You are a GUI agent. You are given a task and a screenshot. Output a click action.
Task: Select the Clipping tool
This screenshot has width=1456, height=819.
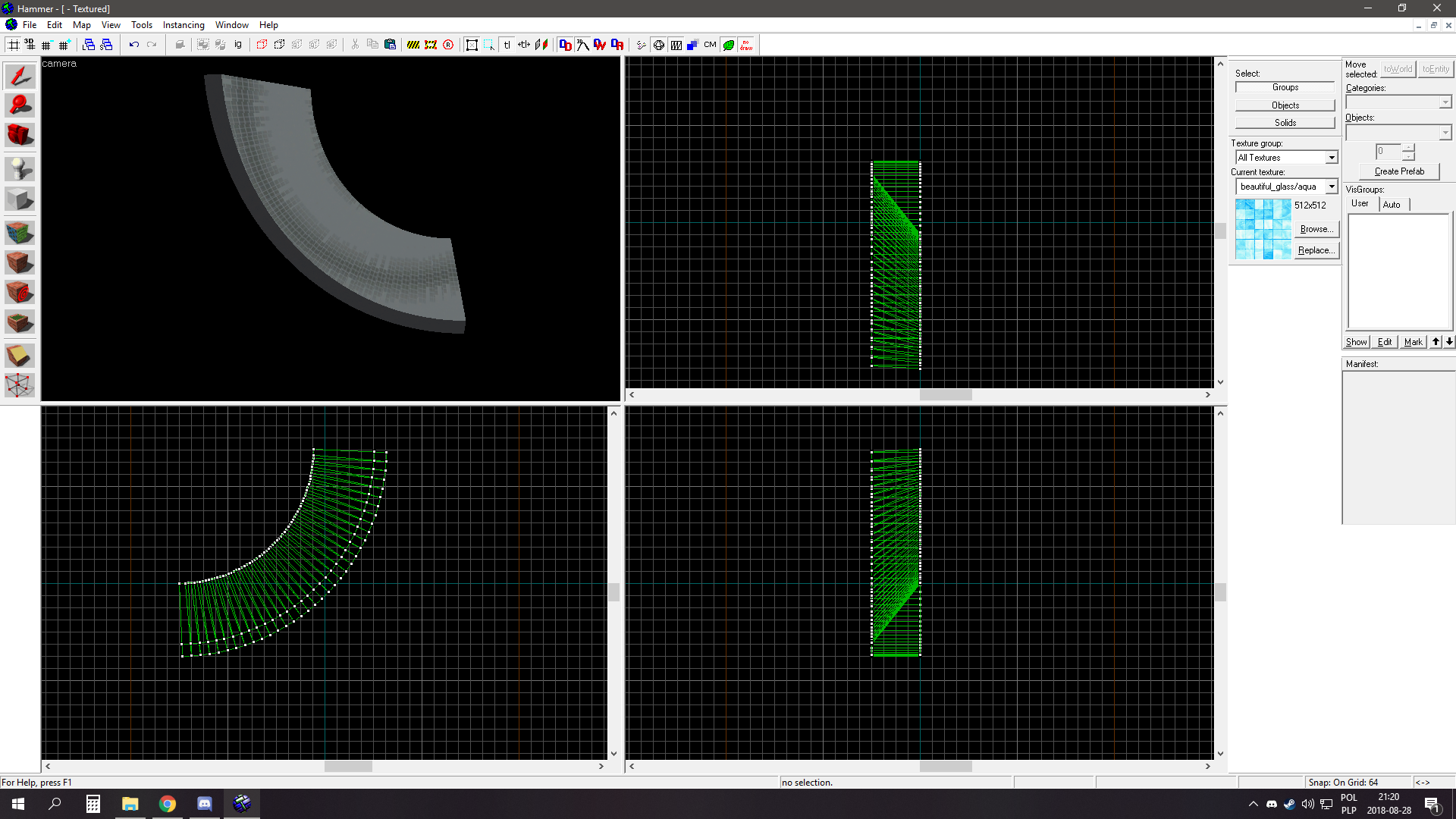click(x=19, y=355)
